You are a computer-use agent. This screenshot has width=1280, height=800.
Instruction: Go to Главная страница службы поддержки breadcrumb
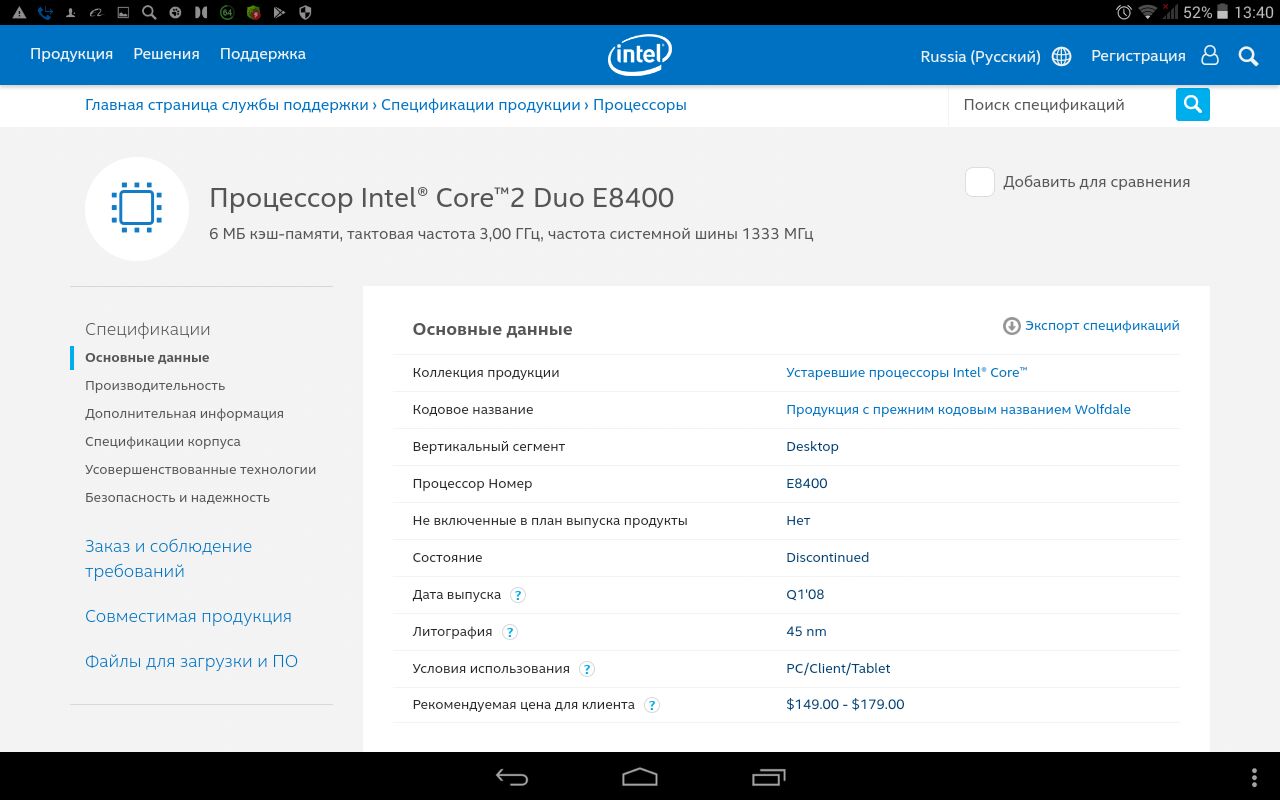[227, 105]
